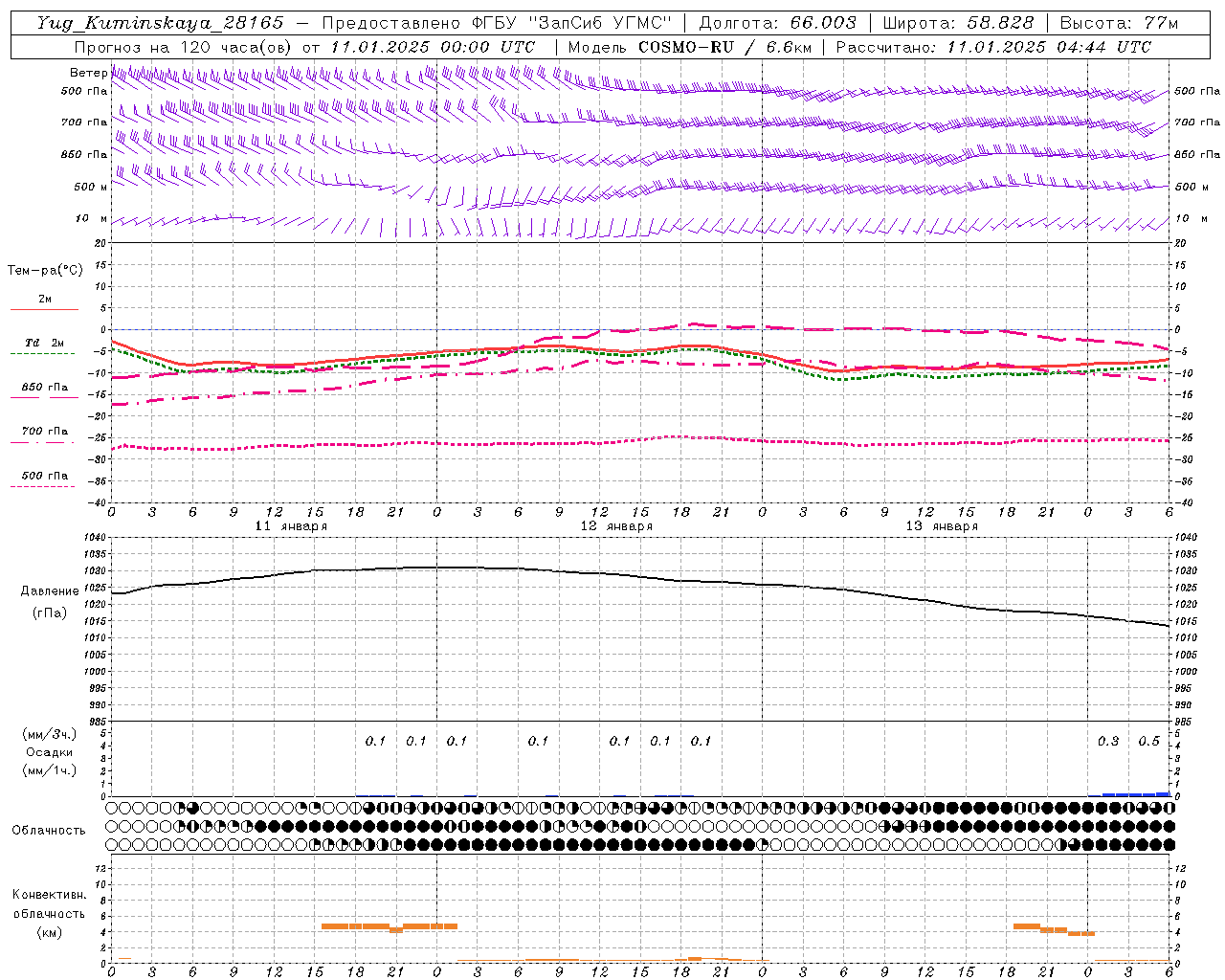Click the "Облачность" cloud cover label
This screenshot has width=1225, height=980.
point(49,831)
